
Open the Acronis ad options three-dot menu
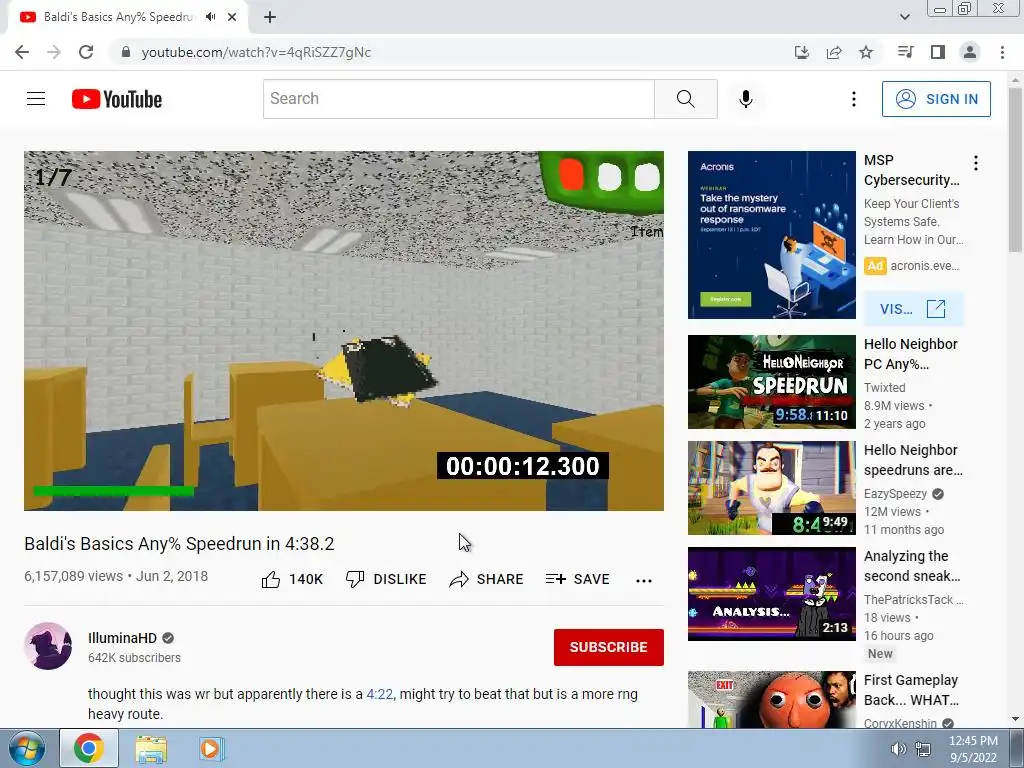click(x=976, y=163)
